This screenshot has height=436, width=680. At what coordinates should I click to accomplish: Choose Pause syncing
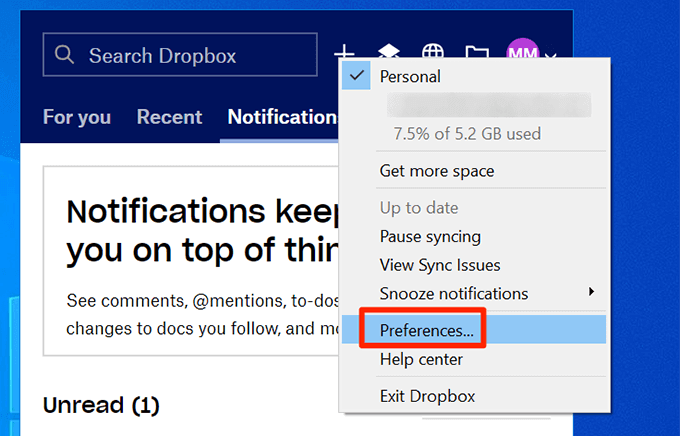point(430,237)
